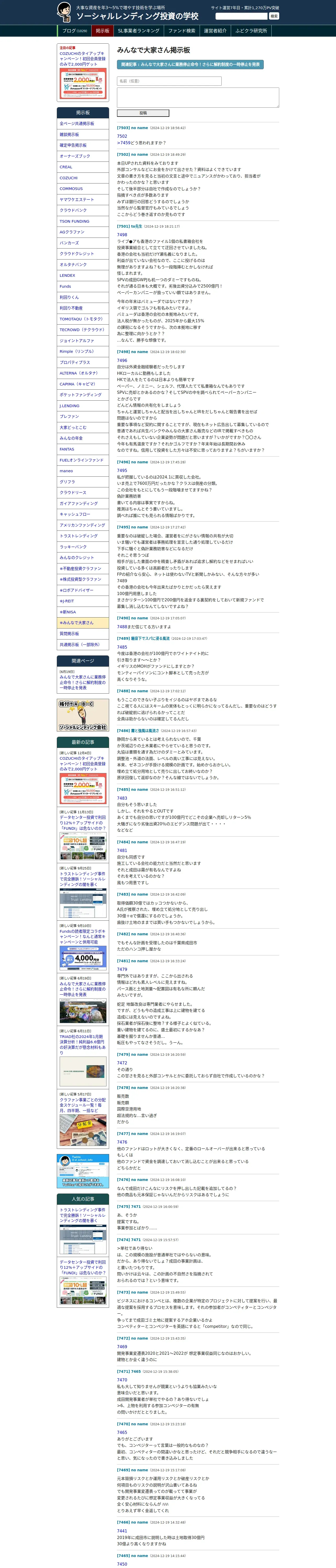Open 最新の記事 12月4日 COZUCHI article link
This screenshot has width=336, height=1568.
coord(83,763)
